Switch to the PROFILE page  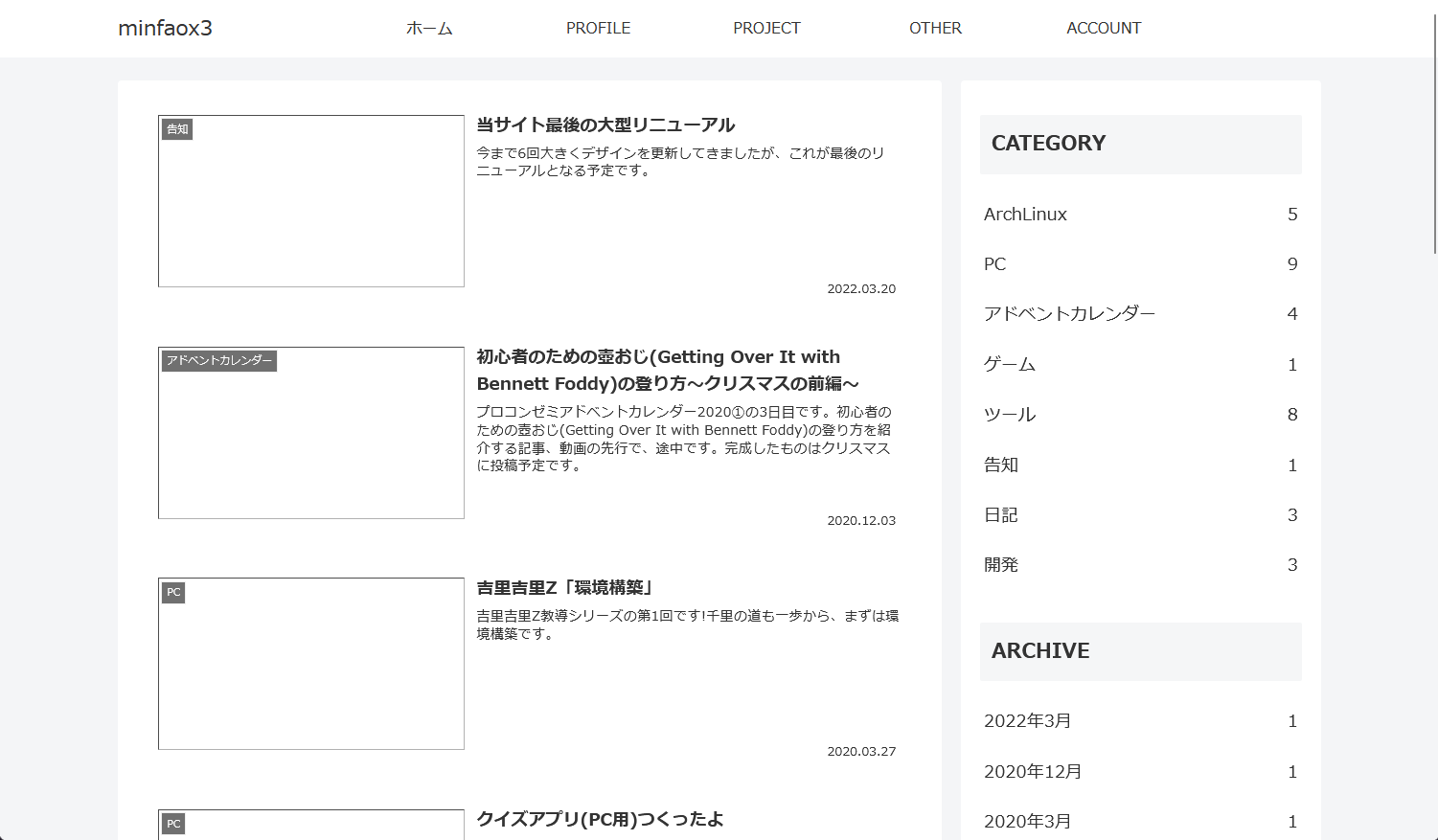598,28
